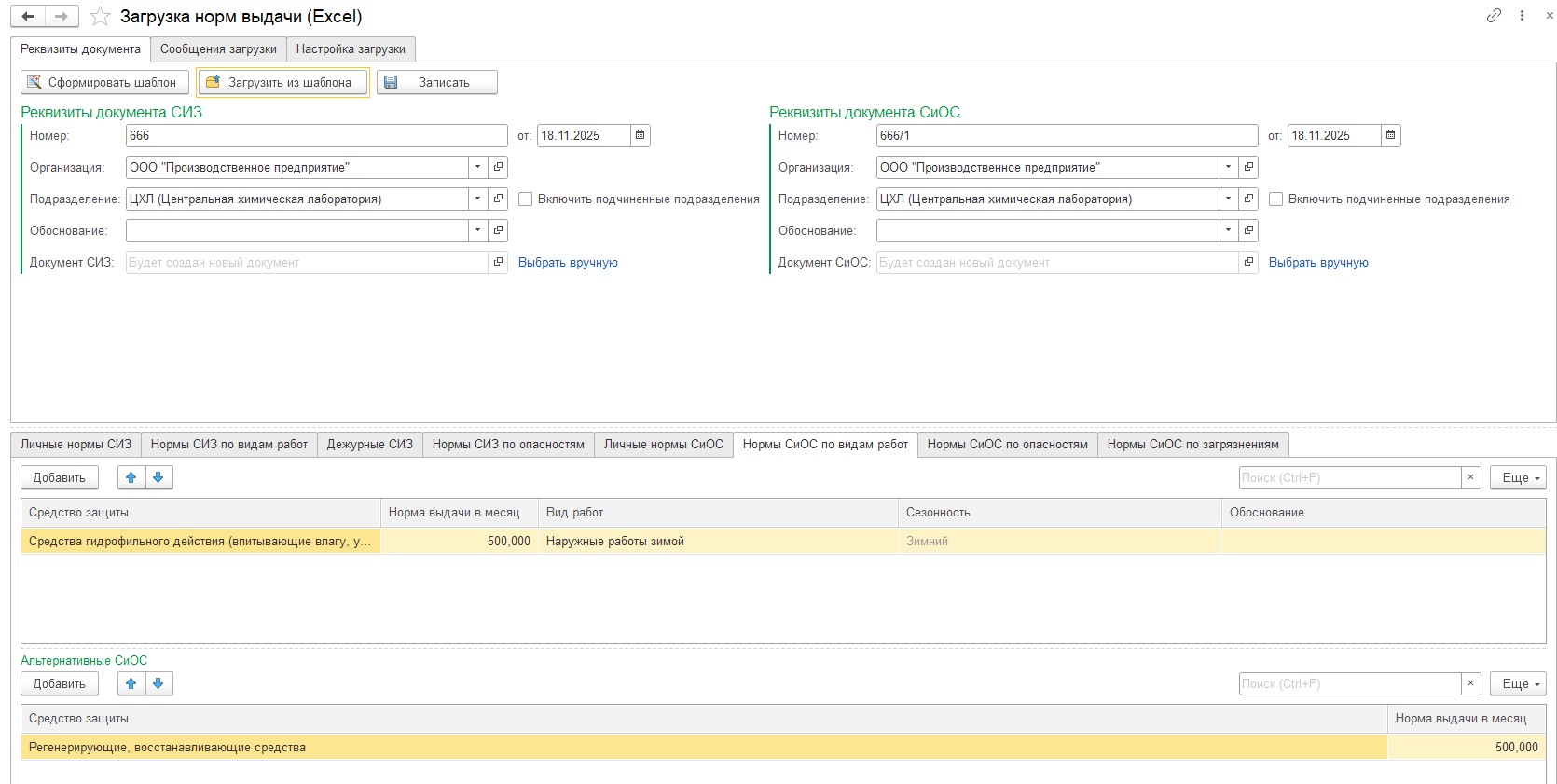Open the СИЗ Организация record
Viewport: 1557px width, 784px height.
point(499,168)
